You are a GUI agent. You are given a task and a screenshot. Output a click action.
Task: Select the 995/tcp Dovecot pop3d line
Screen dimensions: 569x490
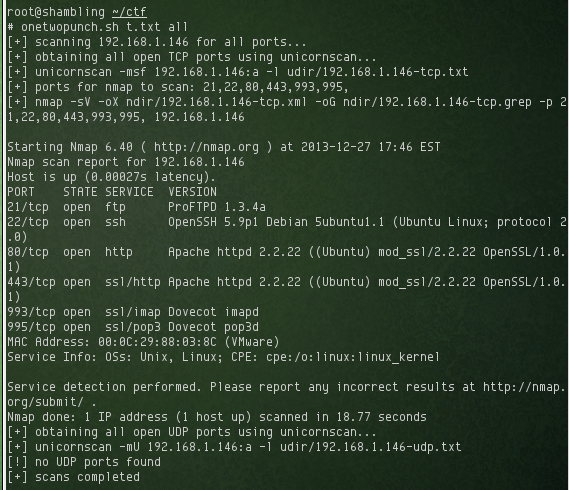click(133, 327)
